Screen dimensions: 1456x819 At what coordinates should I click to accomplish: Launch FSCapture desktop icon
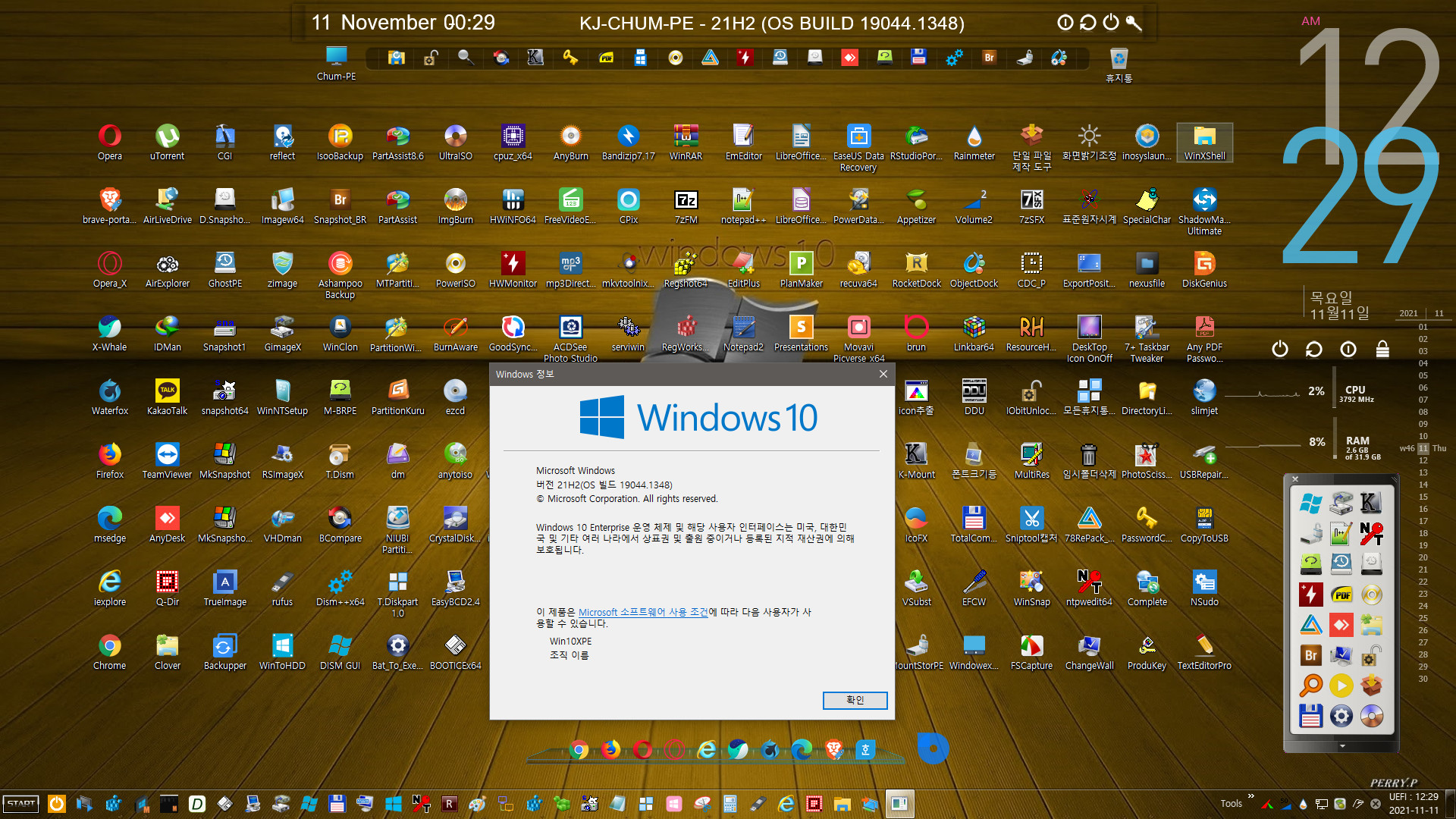pos(1032,651)
